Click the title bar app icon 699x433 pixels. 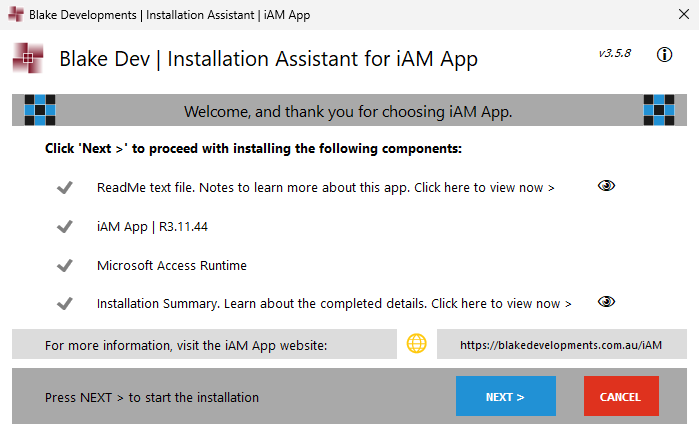click(14, 16)
